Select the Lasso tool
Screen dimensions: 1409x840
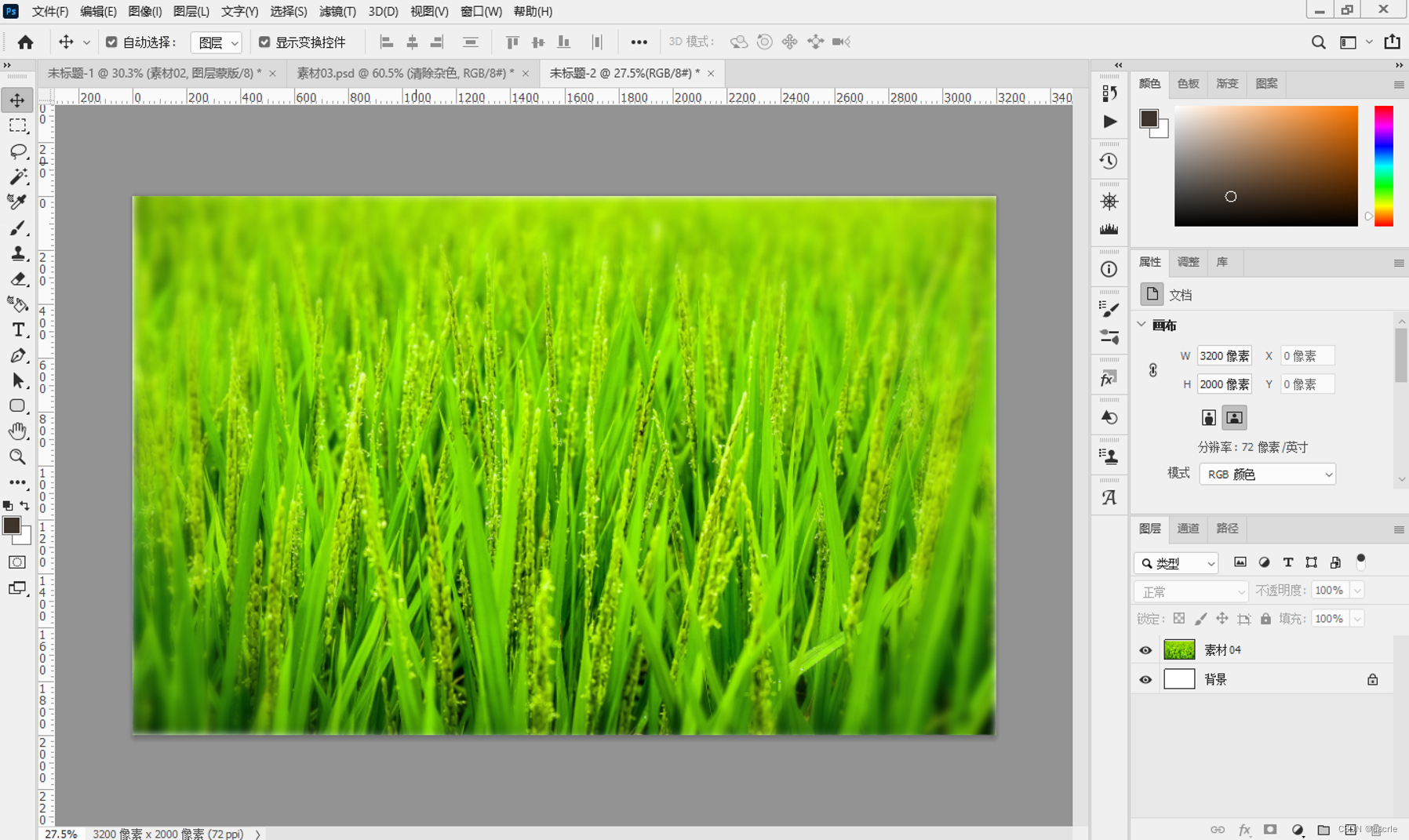coord(17,151)
